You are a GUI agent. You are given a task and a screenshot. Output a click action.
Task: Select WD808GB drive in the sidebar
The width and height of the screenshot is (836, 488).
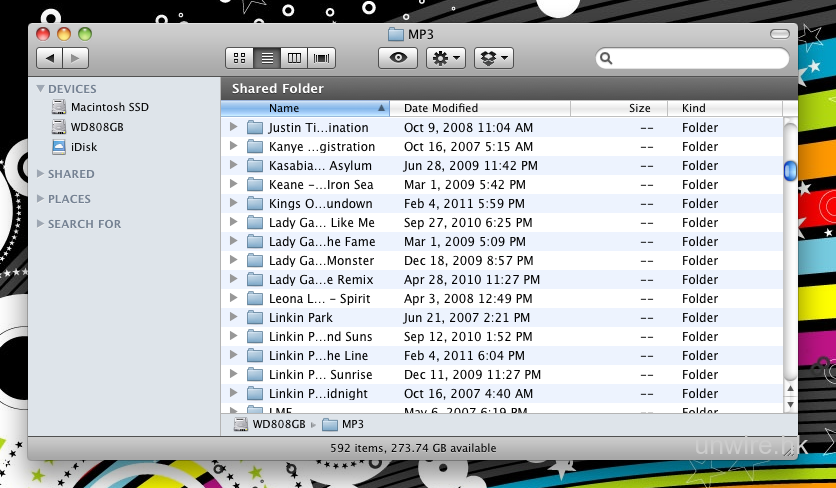point(97,127)
